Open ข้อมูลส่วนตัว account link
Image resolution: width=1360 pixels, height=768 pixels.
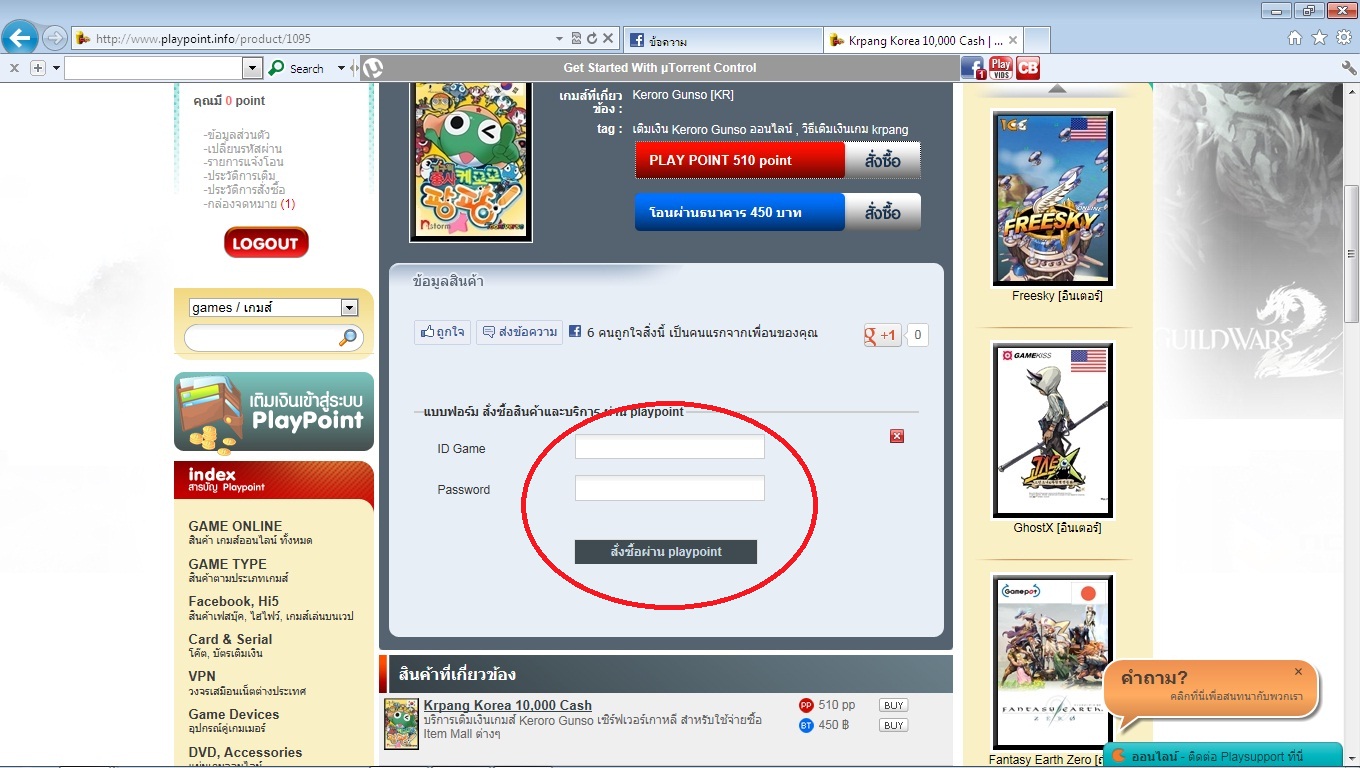(x=236, y=134)
